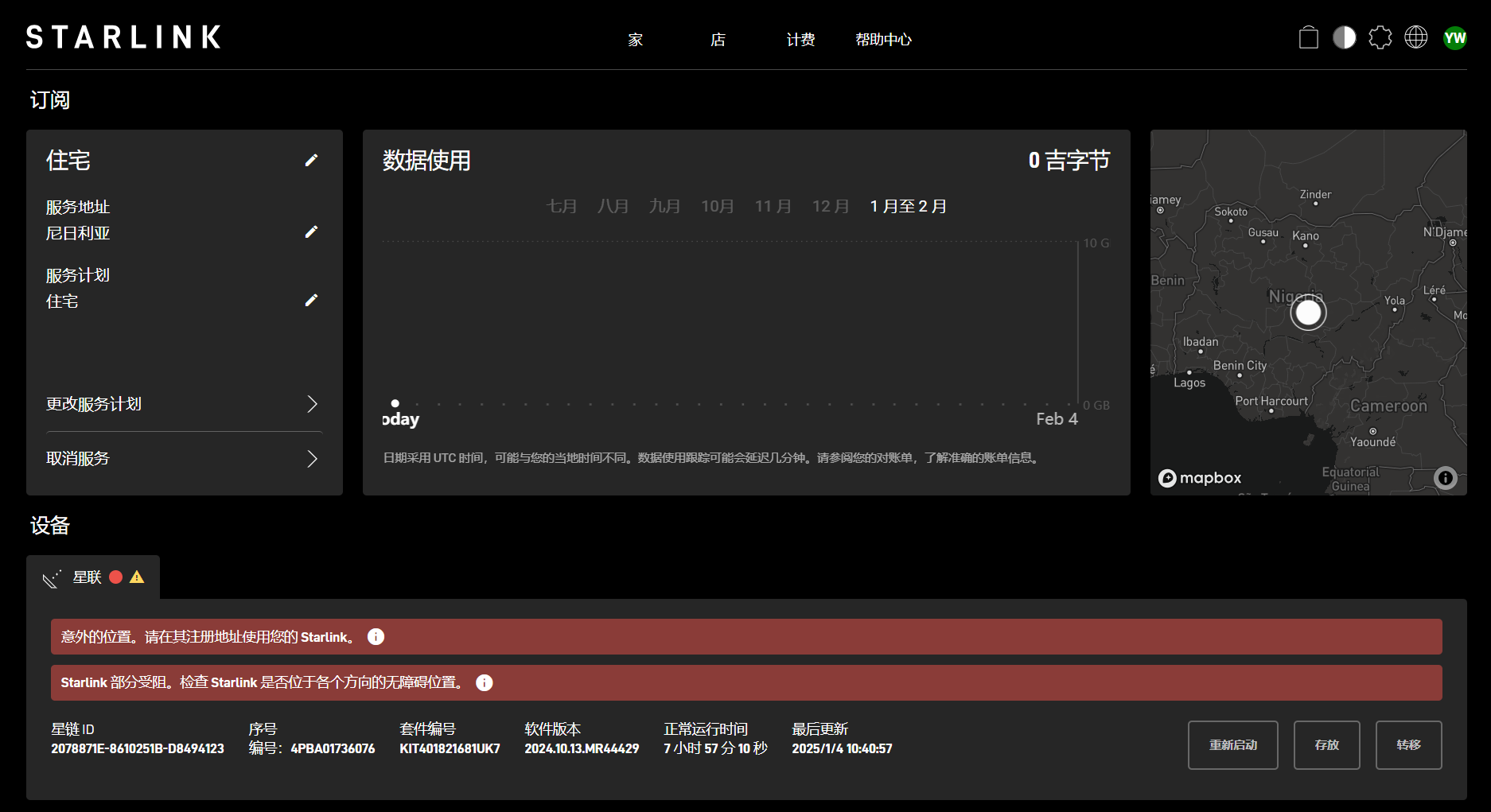Open 帮助中心 nav item
This screenshot has width=1491, height=812.
(x=883, y=40)
